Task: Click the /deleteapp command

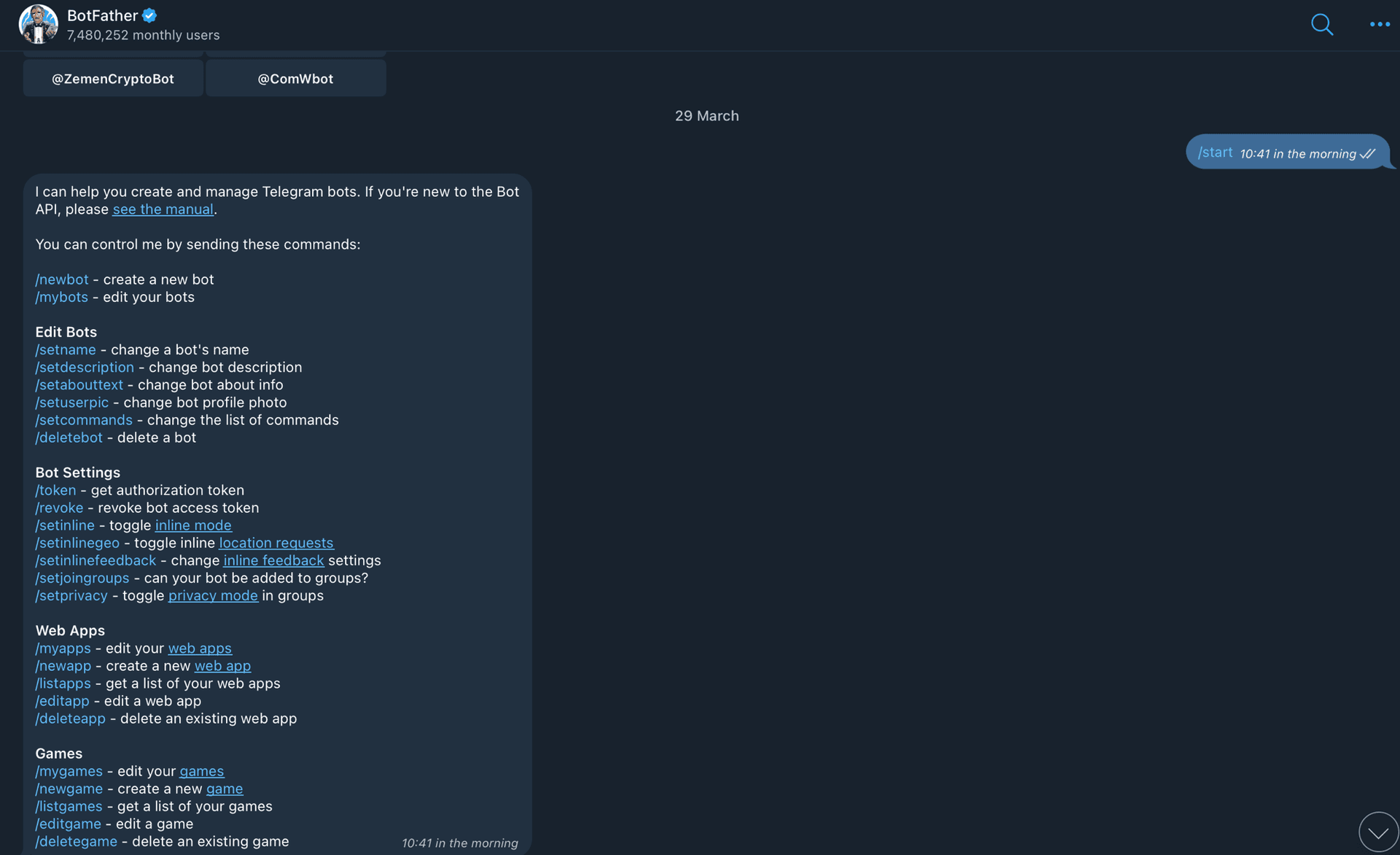Action: pyautogui.click(x=70, y=718)
